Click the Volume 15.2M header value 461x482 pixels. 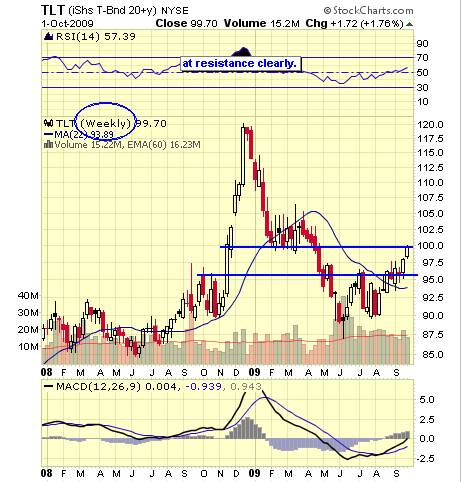pyautogui.click(x=262, y=23)
